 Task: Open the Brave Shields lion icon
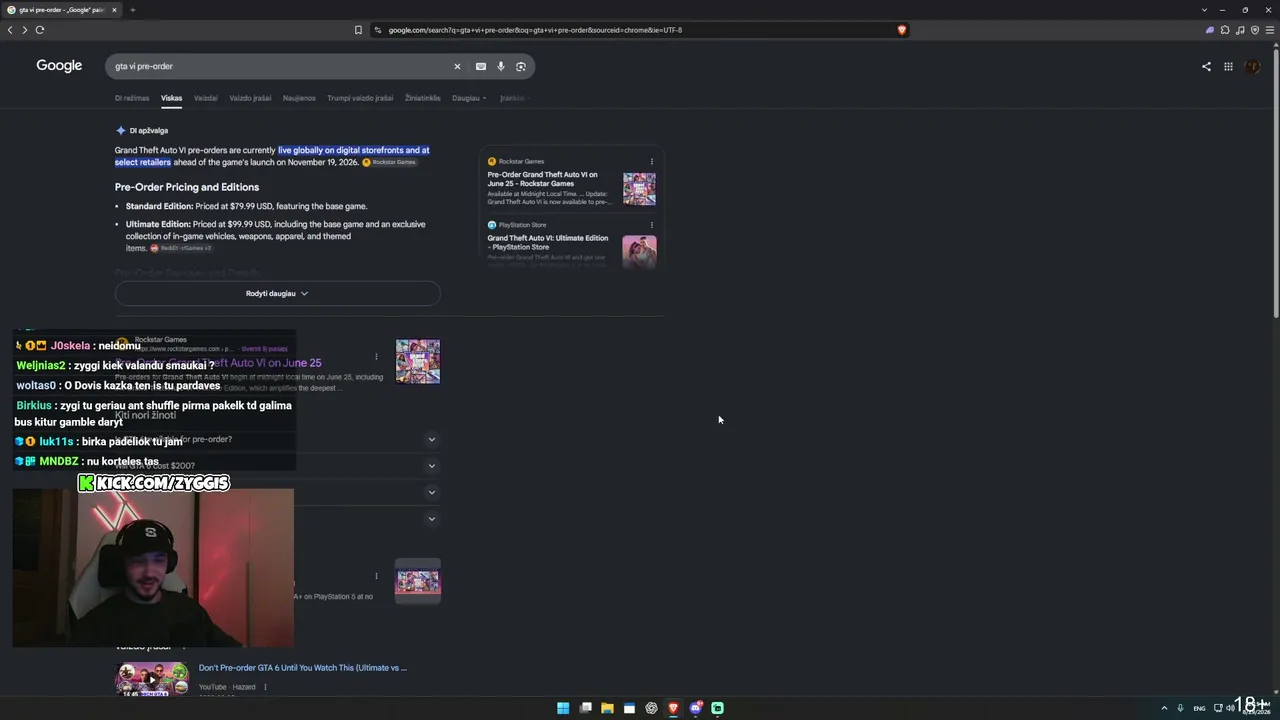901,30
